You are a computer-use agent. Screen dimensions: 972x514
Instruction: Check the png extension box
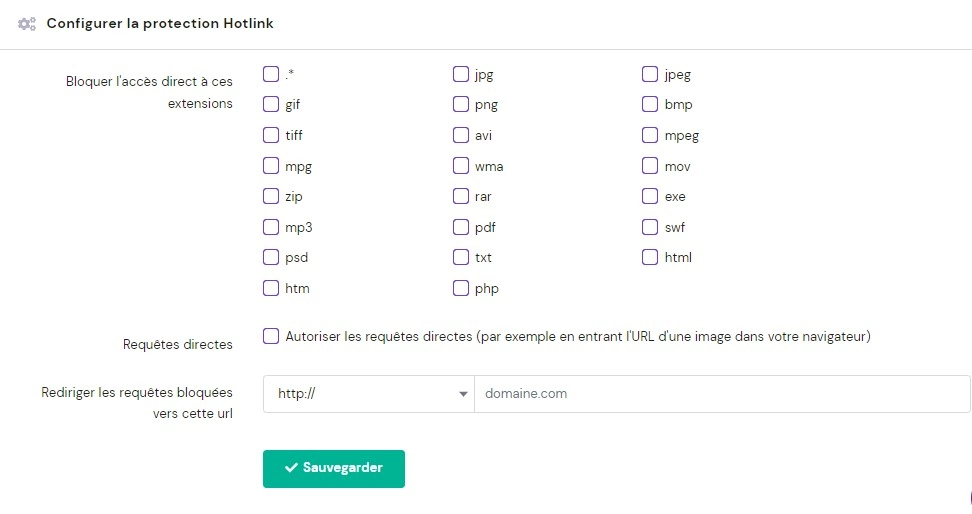click(x=461, y=104)
